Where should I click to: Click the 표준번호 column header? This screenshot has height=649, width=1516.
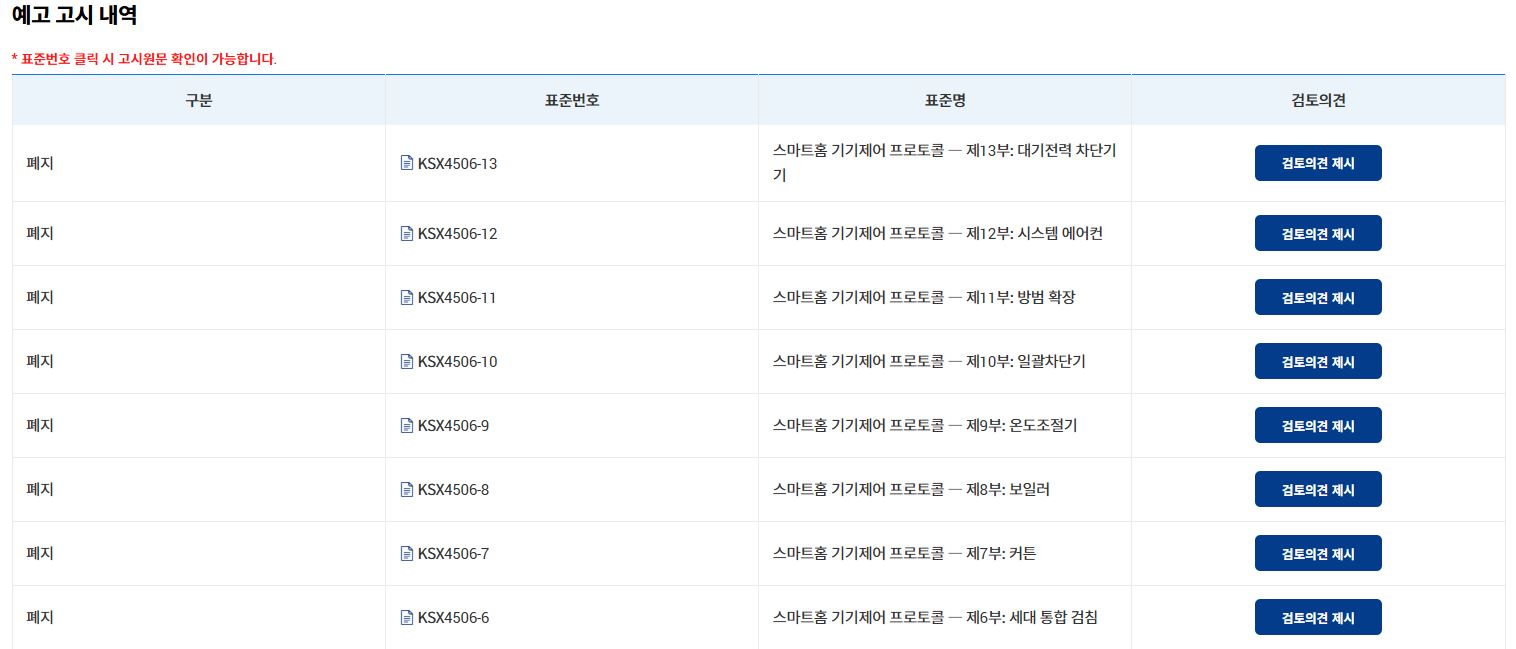[x=571, y=100]
